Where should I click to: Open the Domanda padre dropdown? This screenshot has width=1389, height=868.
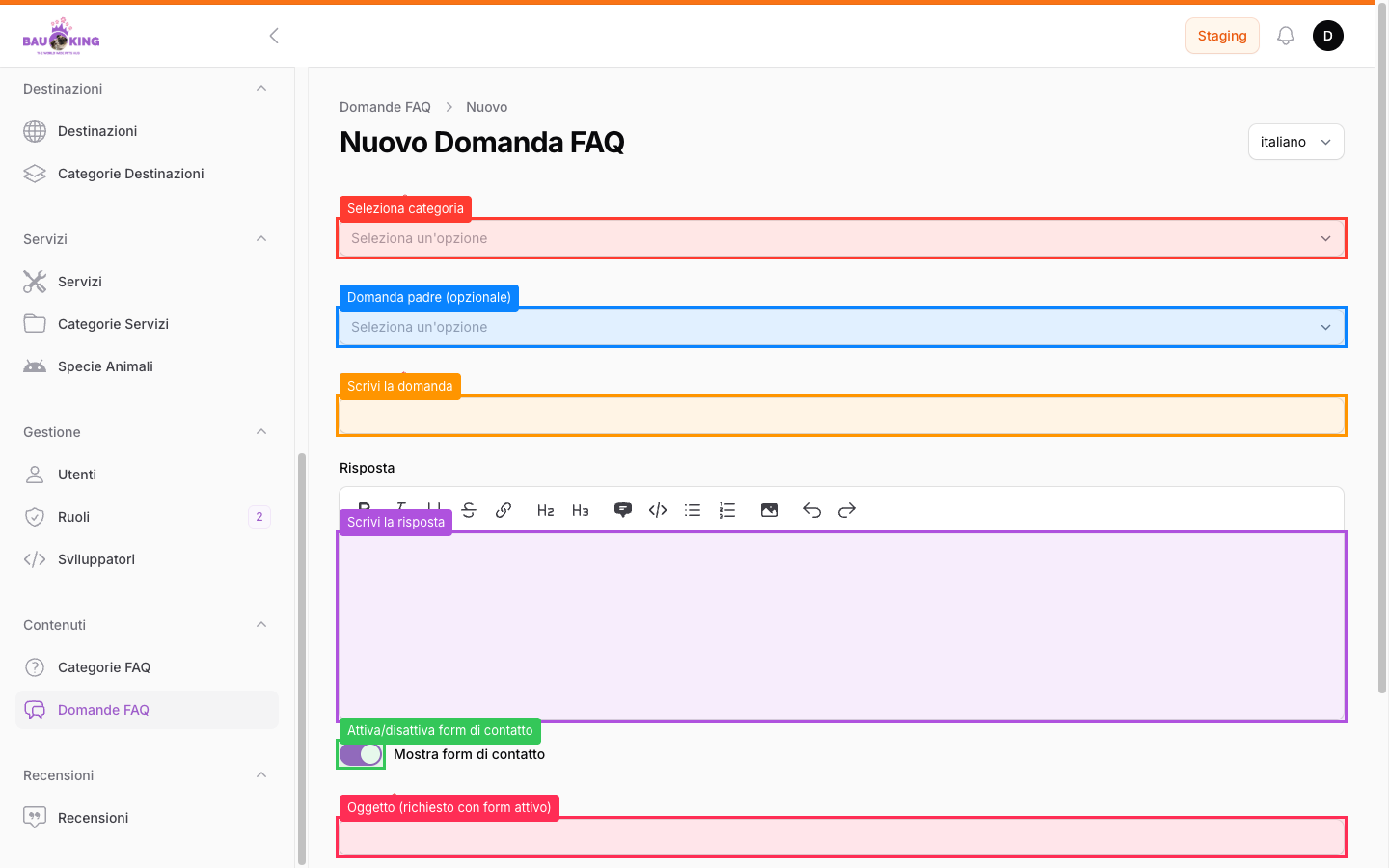841,327
